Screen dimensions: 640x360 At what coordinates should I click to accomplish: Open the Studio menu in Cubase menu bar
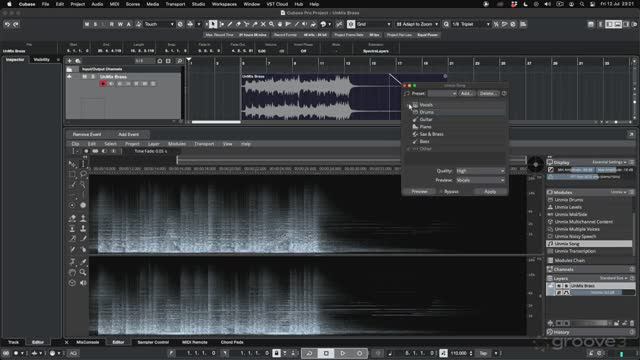[198, 4]
